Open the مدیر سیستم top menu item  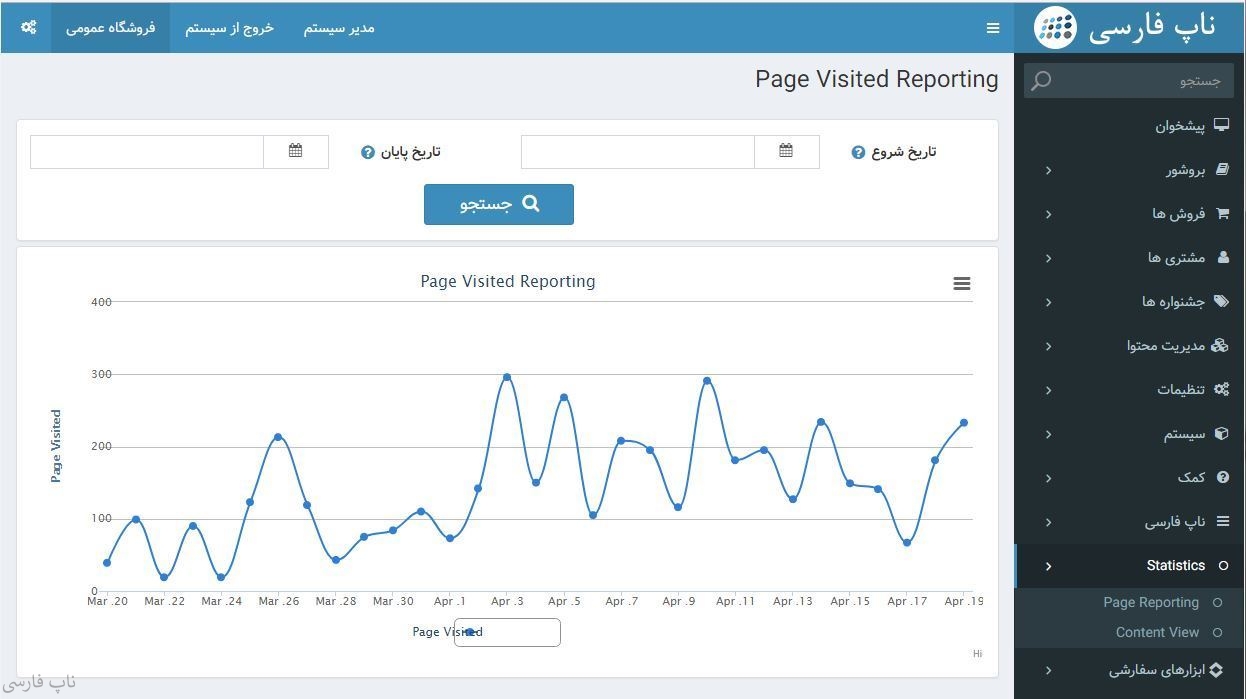(339, 28)
